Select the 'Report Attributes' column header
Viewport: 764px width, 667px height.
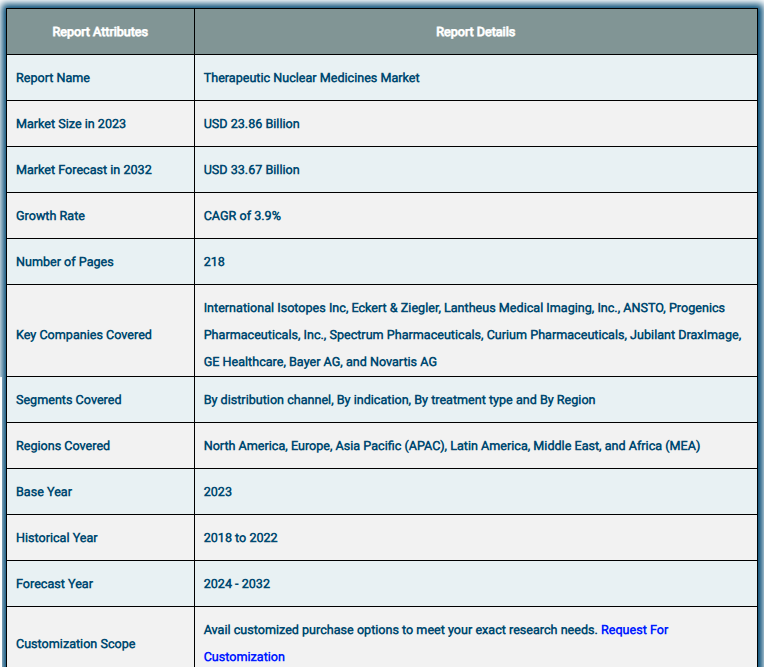(100, 32)
